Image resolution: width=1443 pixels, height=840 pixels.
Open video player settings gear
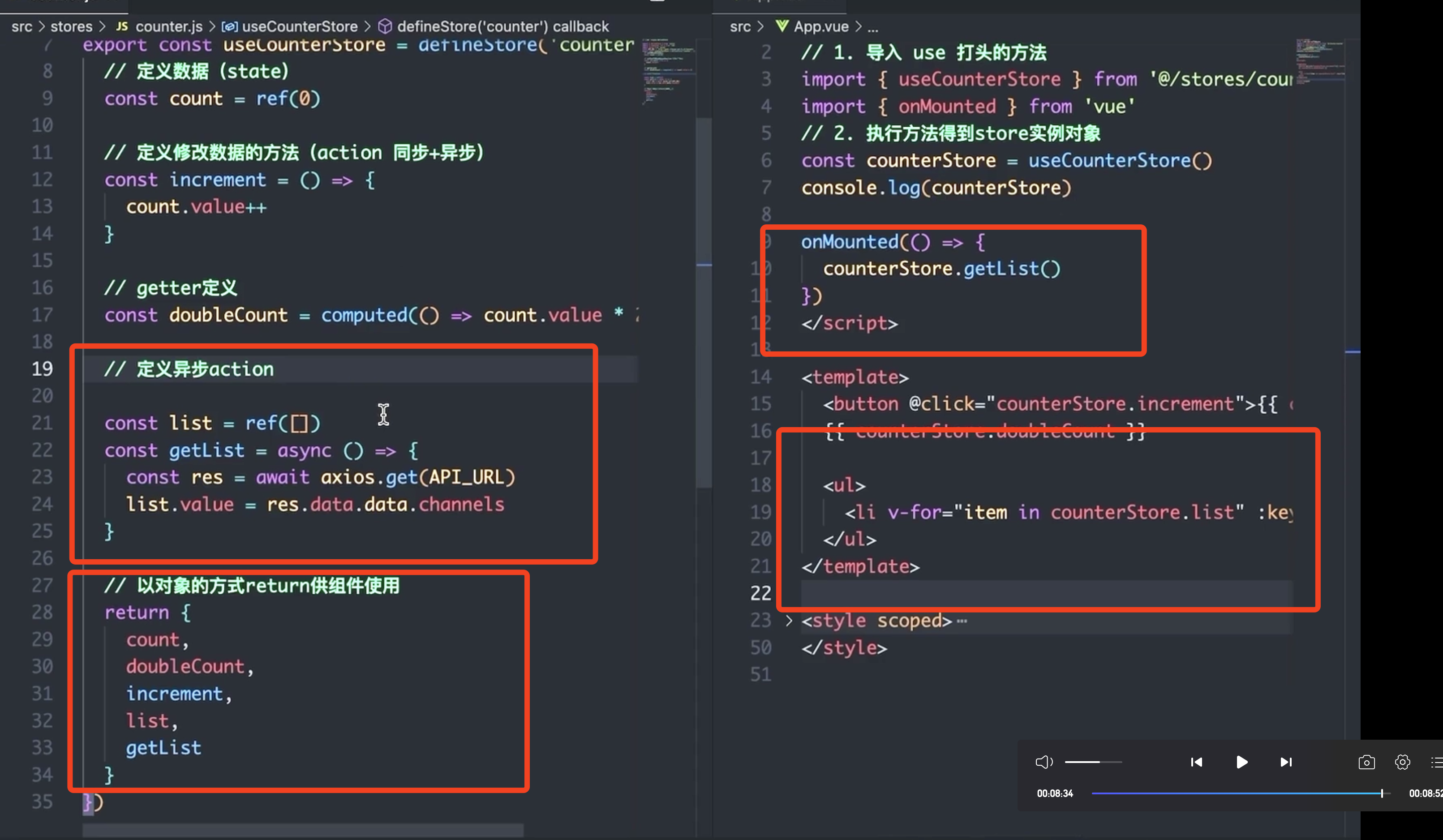(1402, 762)
